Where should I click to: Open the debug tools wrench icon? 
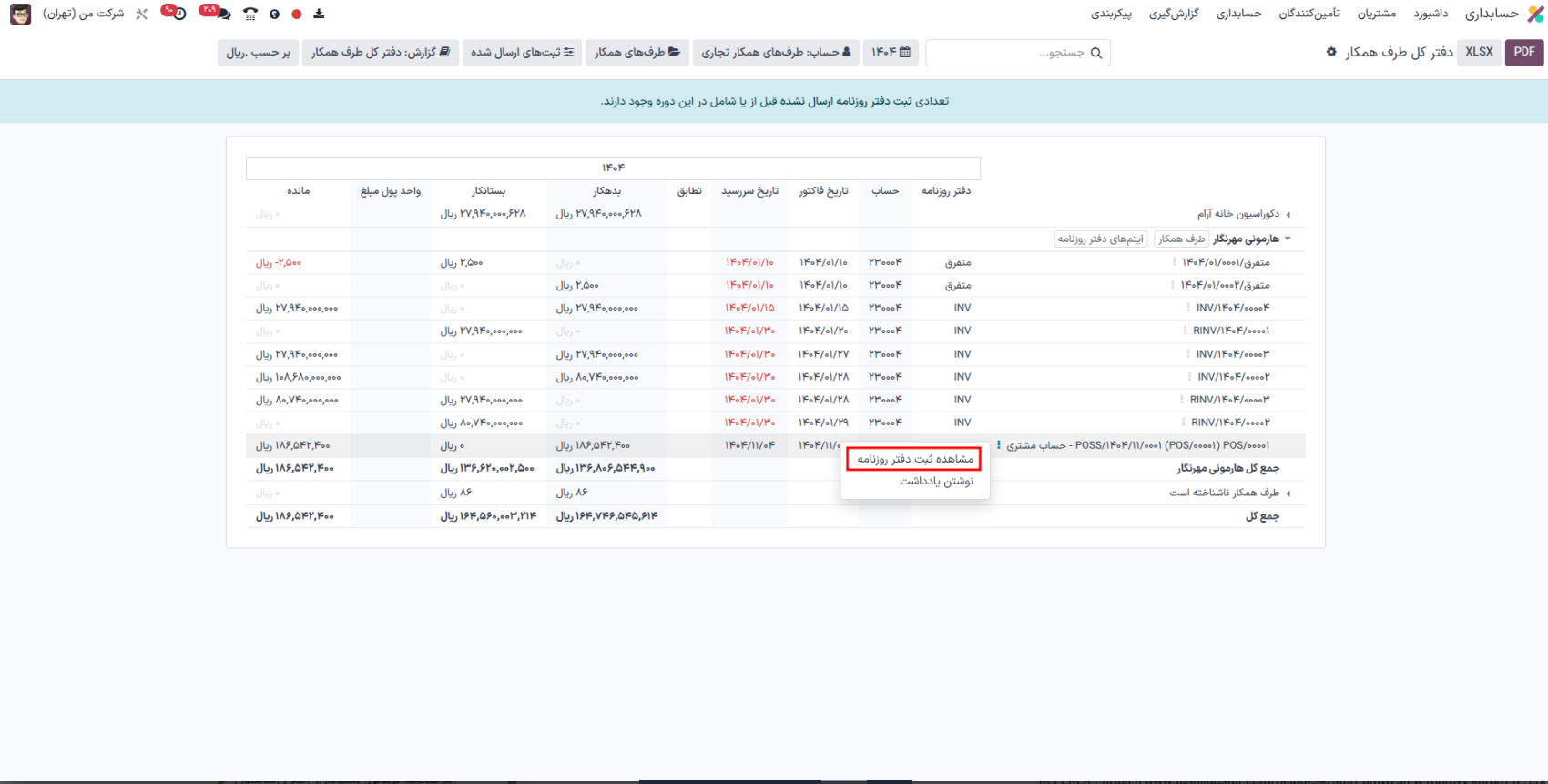(x=141, y=15)
